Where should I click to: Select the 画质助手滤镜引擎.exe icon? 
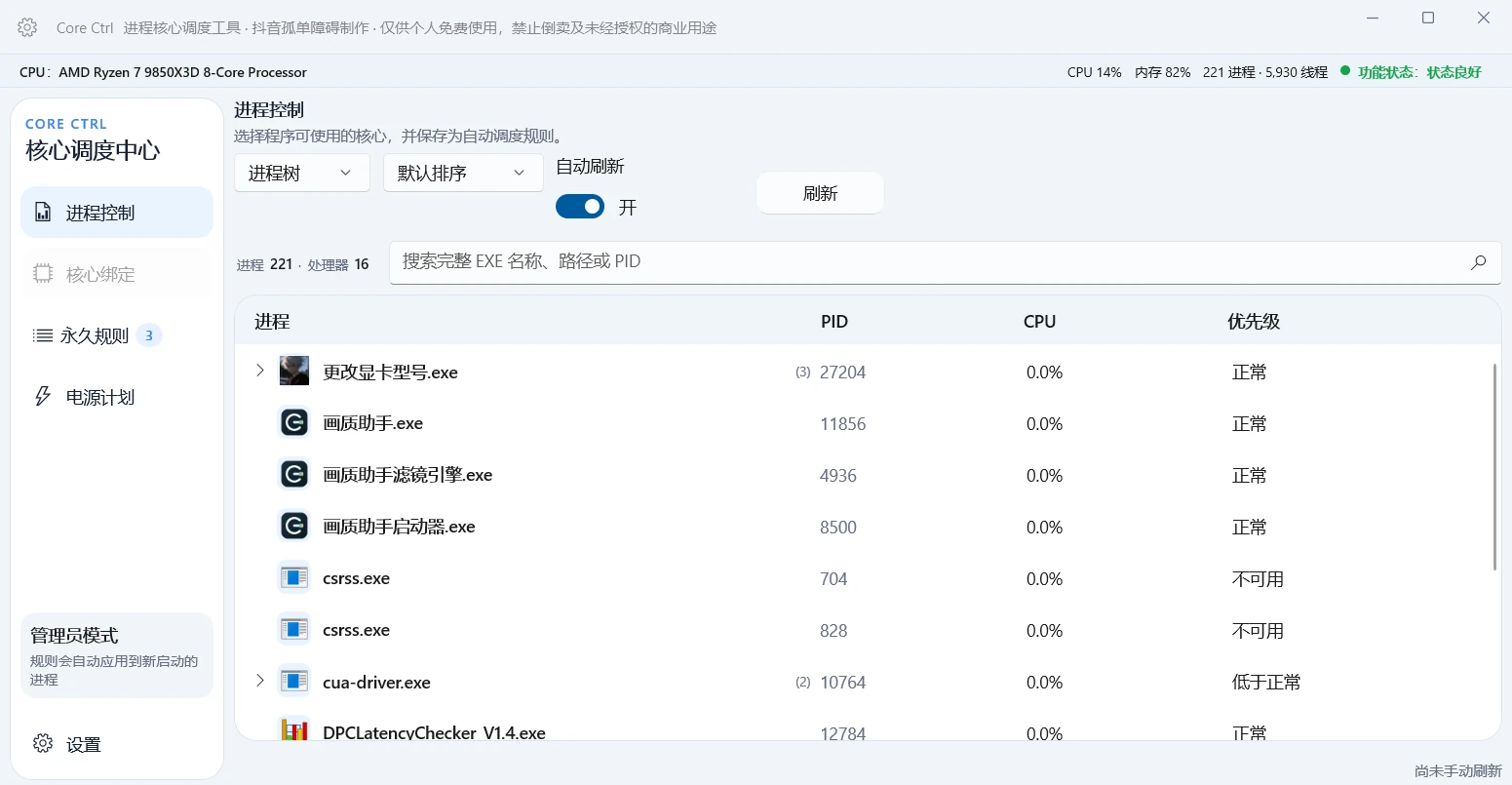(294, 475)
